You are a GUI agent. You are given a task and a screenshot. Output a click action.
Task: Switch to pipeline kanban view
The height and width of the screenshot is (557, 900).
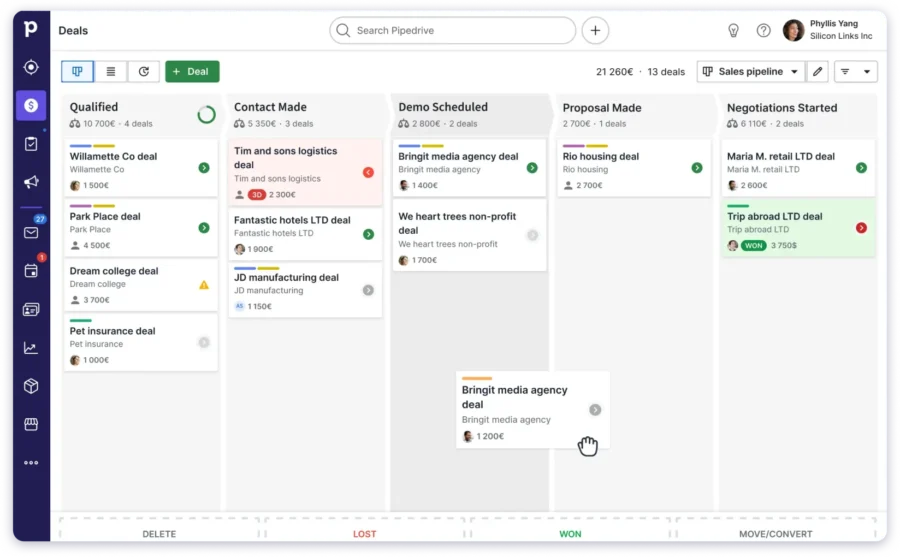click(x=77, y=71)
